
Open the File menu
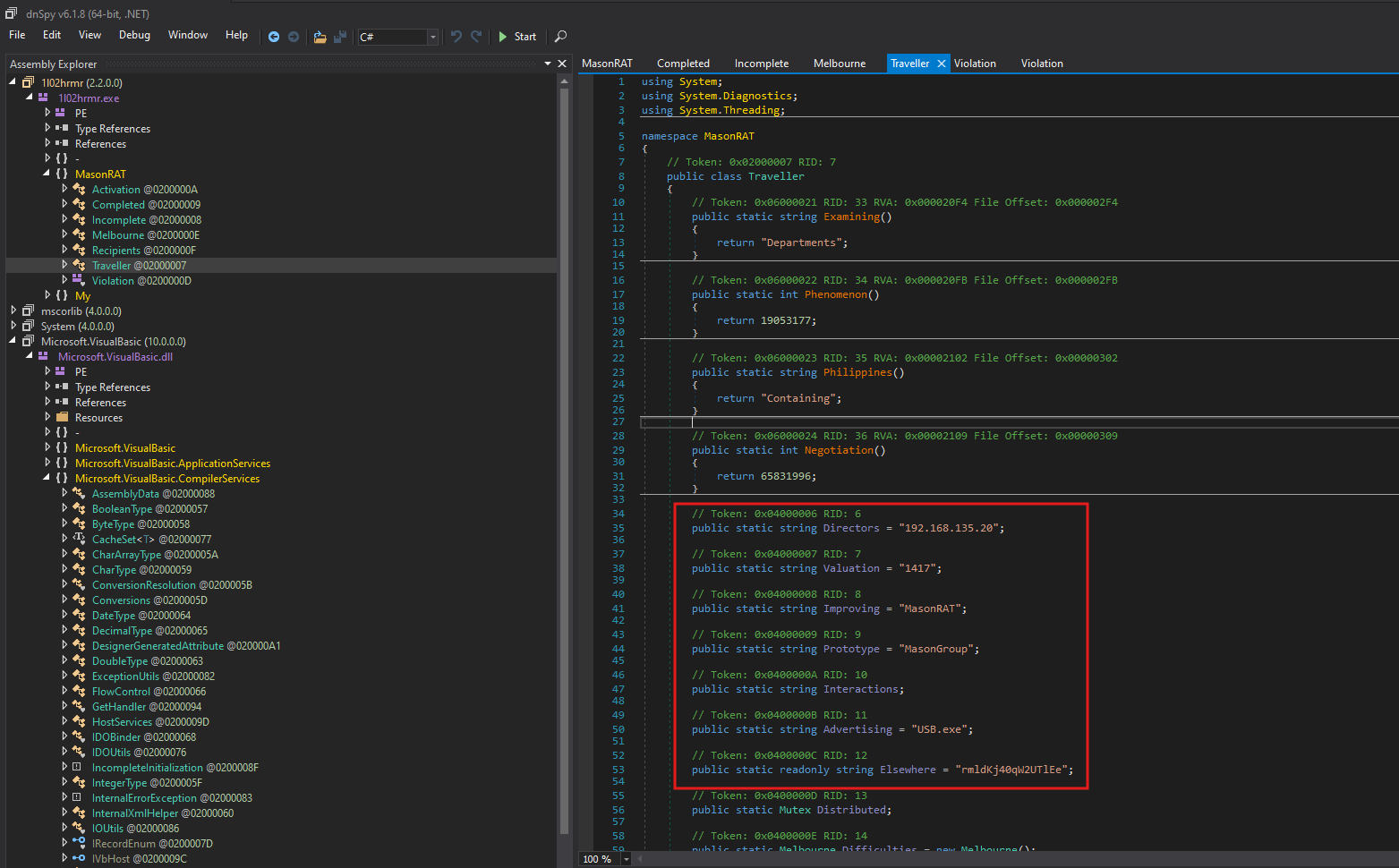(17, 35)
